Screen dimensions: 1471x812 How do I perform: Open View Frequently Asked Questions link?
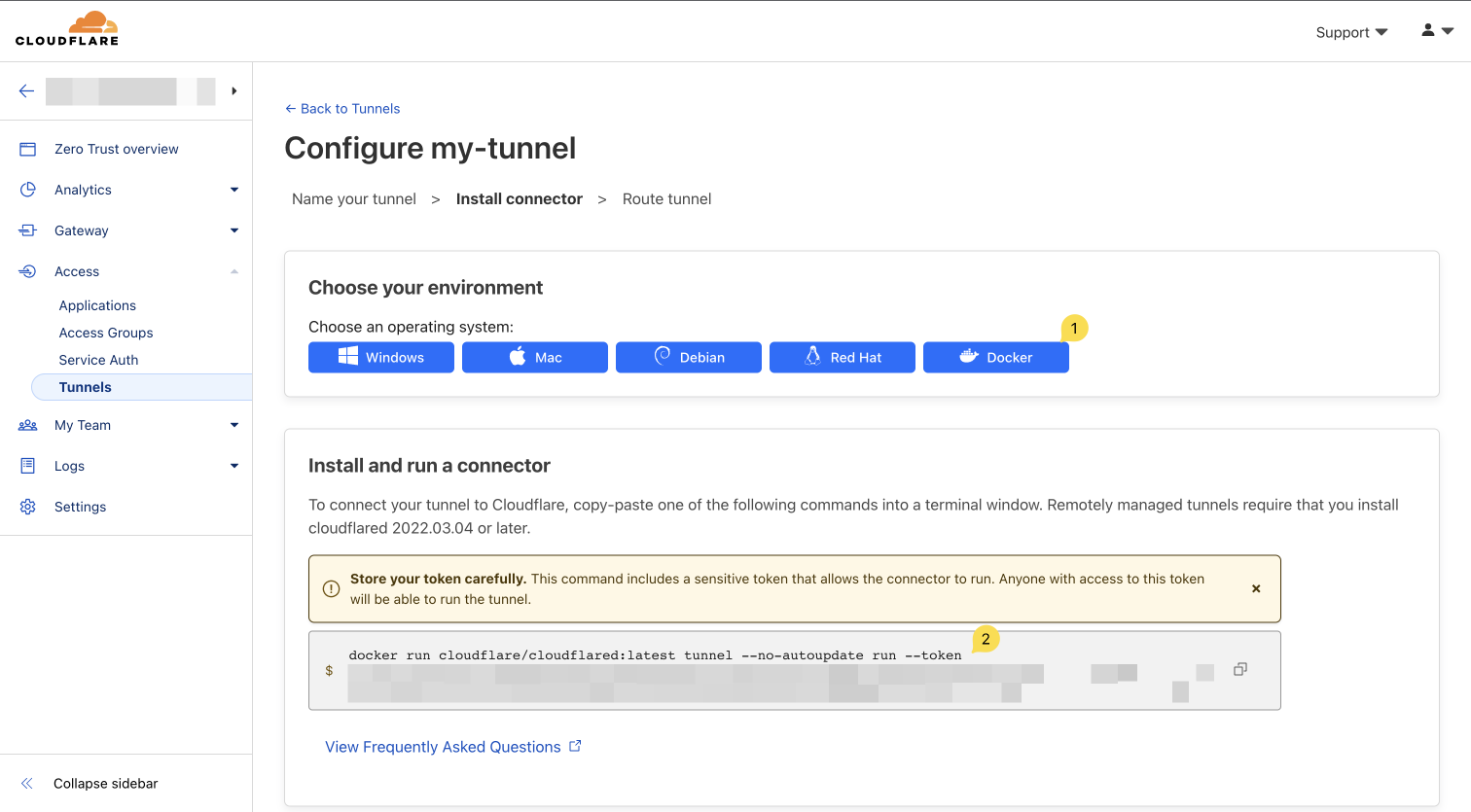pos(443,747)
